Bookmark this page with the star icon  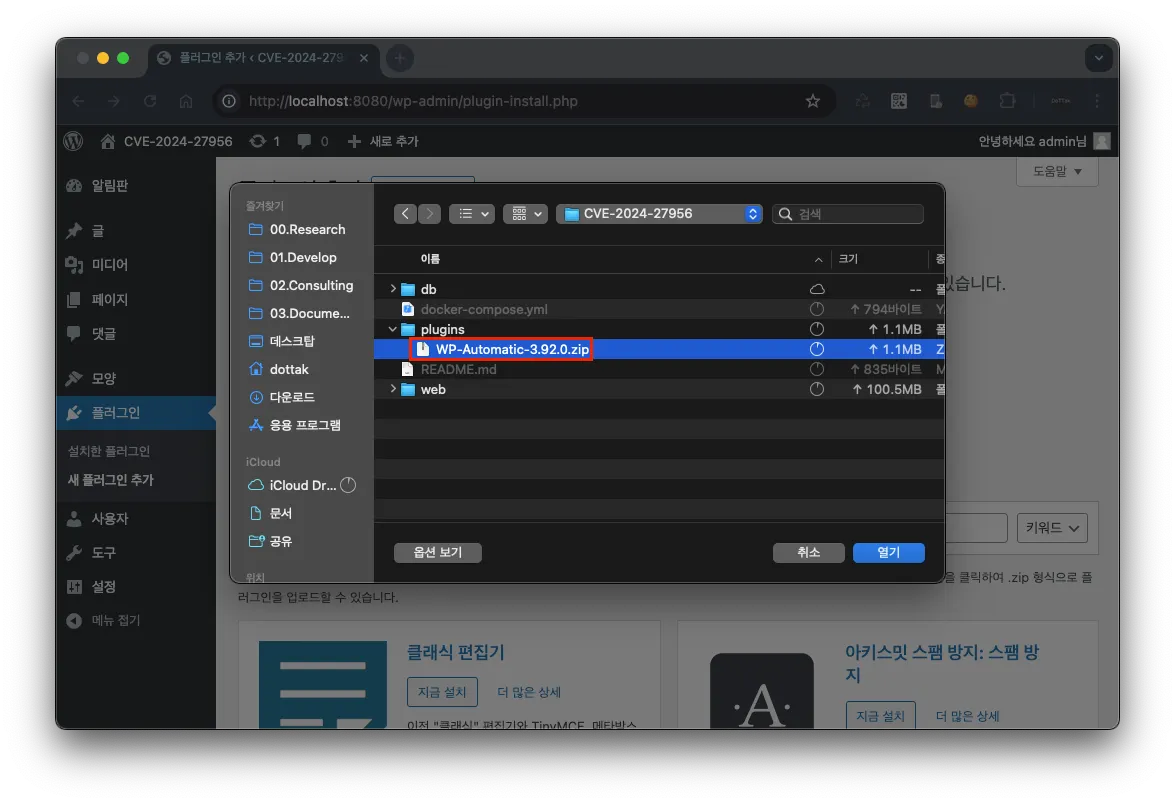813,101
